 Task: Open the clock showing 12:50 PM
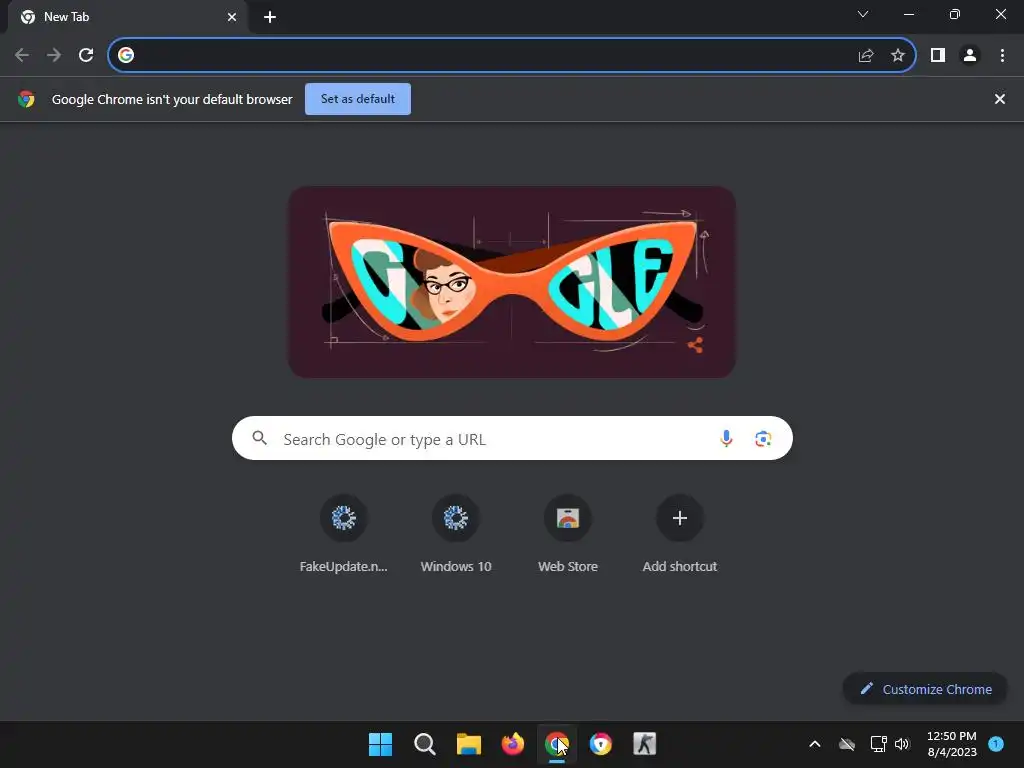952,744
